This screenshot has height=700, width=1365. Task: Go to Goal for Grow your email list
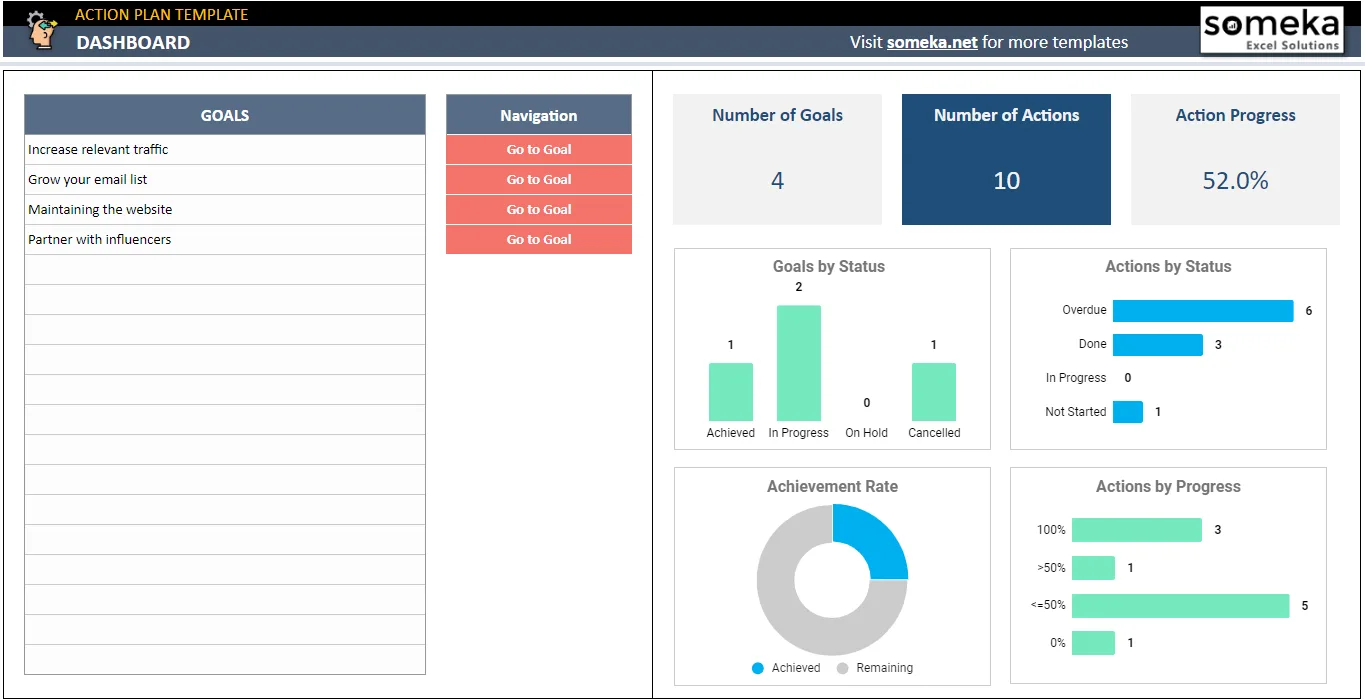tap(539, 180)
